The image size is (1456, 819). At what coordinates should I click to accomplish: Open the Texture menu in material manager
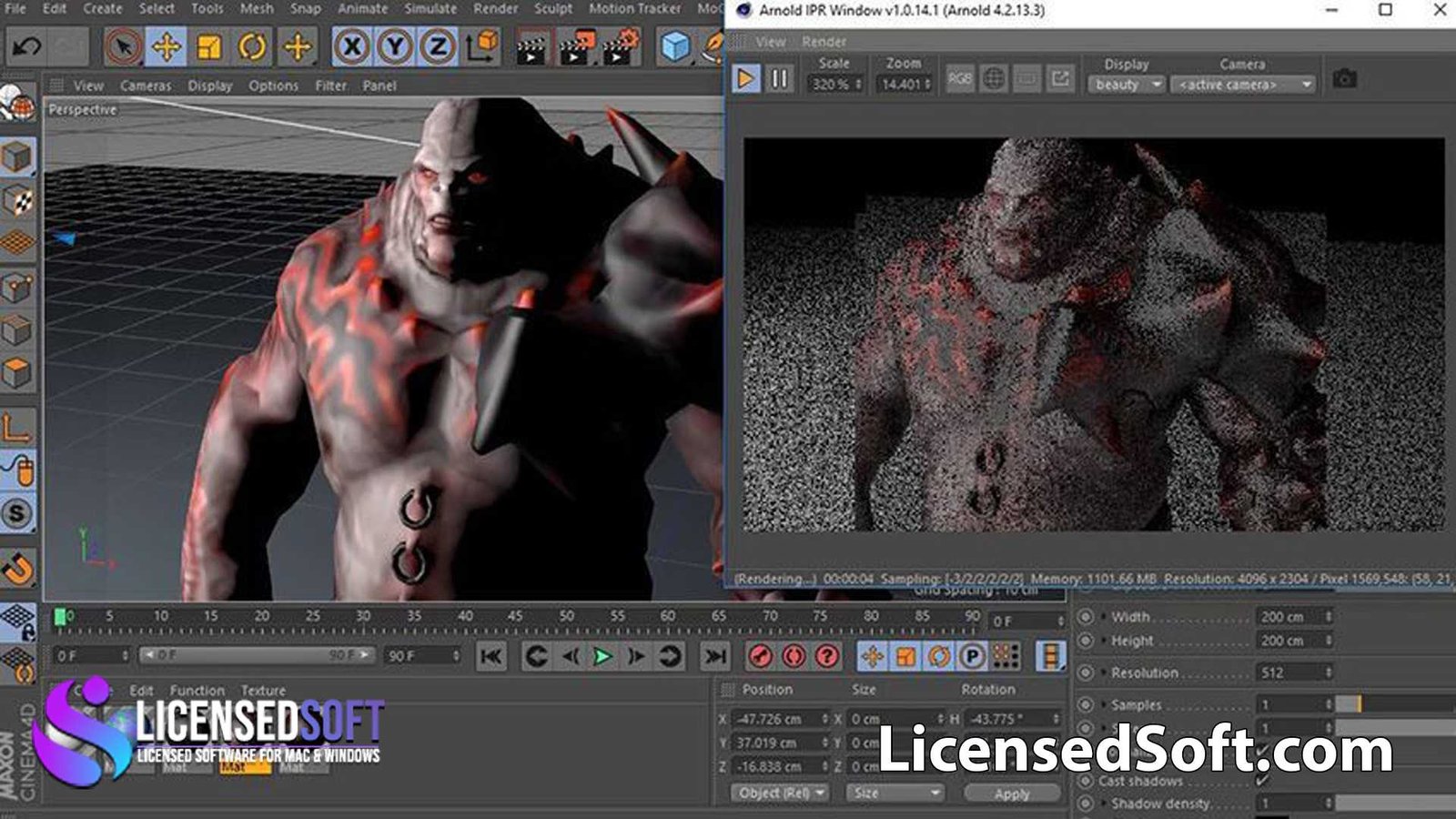coord(263,691)
